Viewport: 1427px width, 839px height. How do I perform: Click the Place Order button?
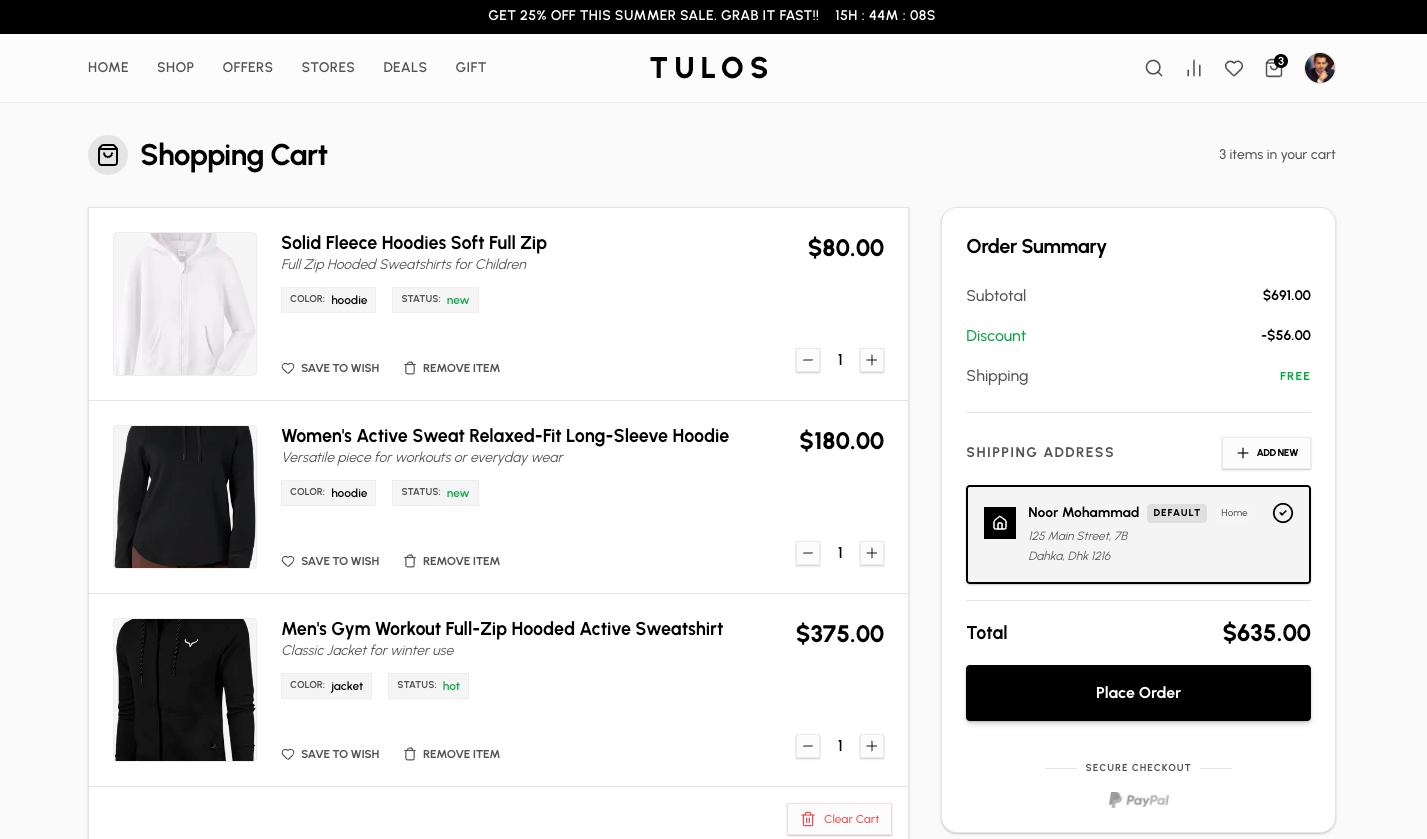click(x=1138, y=692)
